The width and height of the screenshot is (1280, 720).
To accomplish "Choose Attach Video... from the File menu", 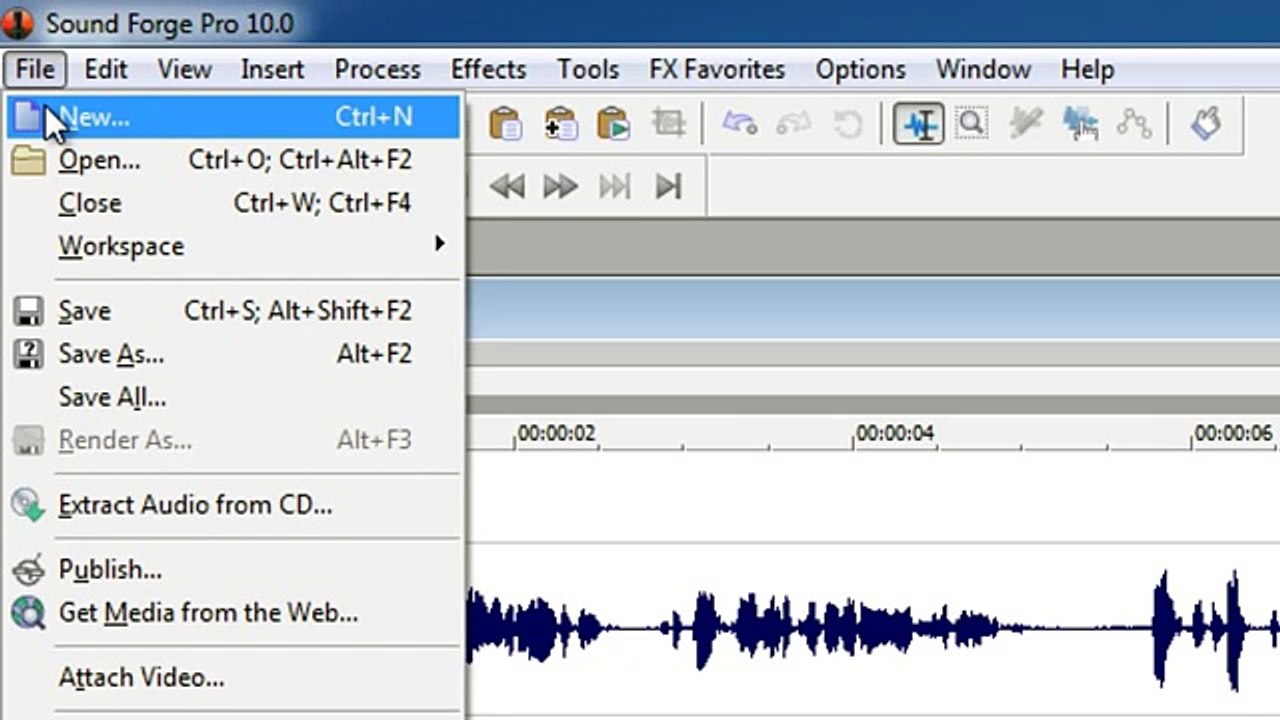I will click(x=232, y=678).
